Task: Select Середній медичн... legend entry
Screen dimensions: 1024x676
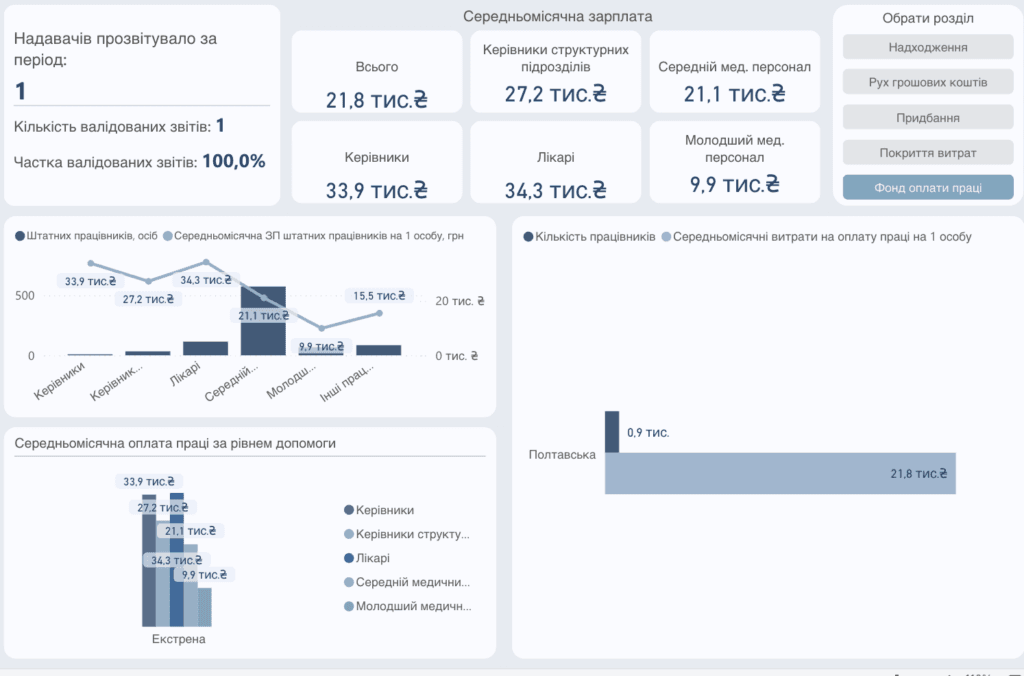Action: tap(407, 582)
